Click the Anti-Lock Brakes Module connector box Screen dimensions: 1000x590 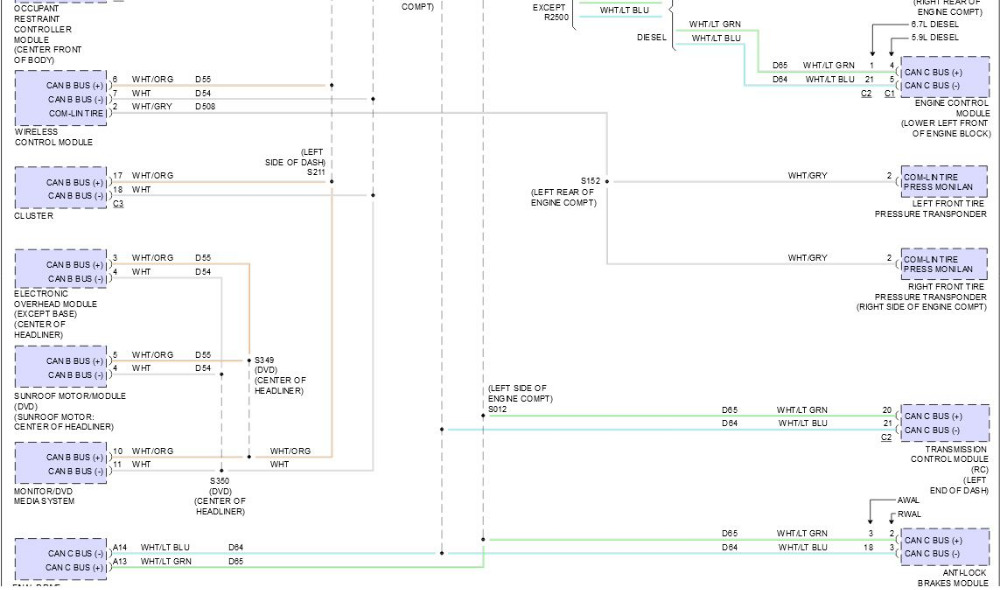coord(945,547)
